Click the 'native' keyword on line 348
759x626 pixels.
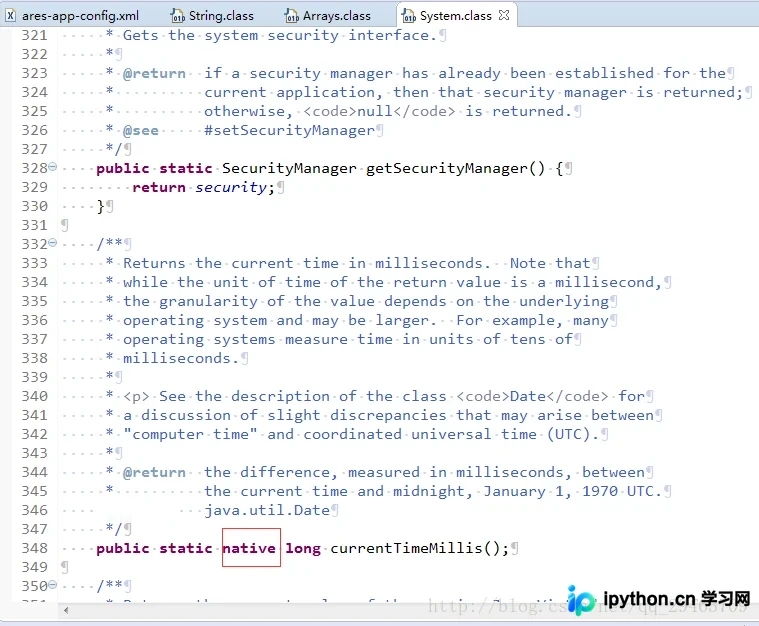click(x=249, y=548)
